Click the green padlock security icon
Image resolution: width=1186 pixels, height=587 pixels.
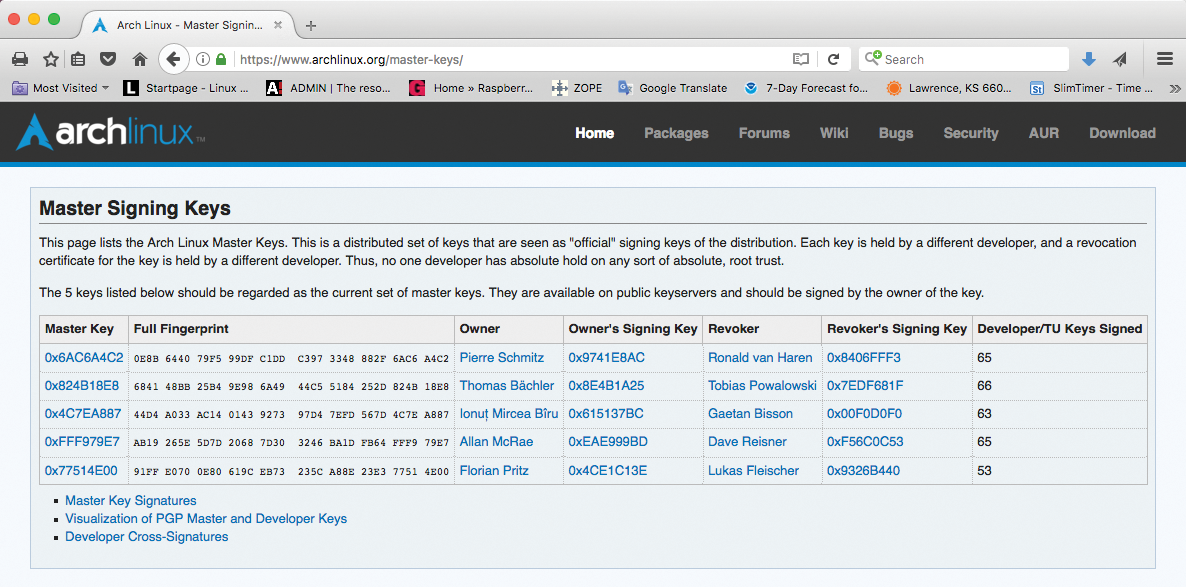[219, 58]
